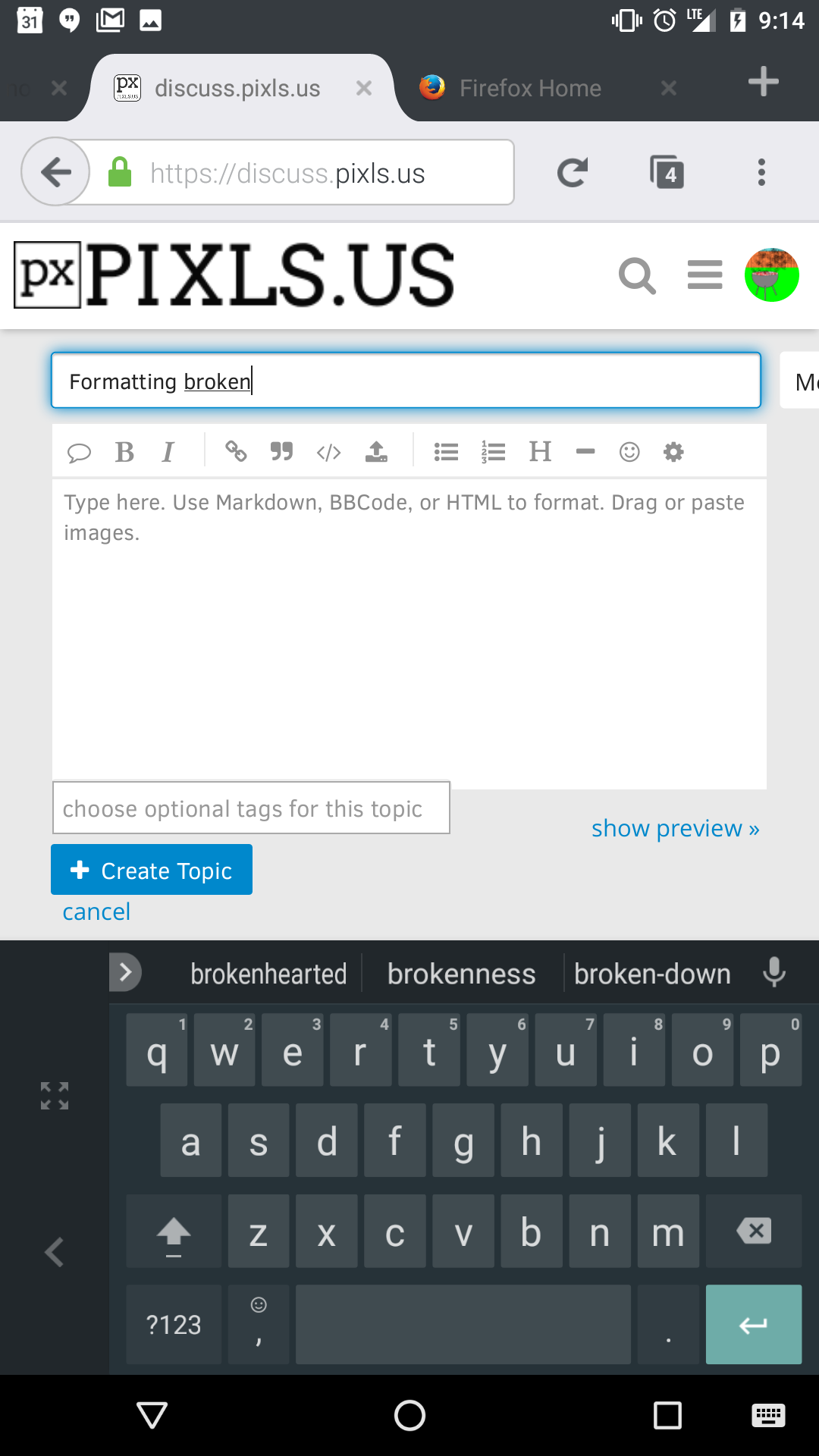
Task: Click the optional tags input field
Action: (x=250, y=808)
